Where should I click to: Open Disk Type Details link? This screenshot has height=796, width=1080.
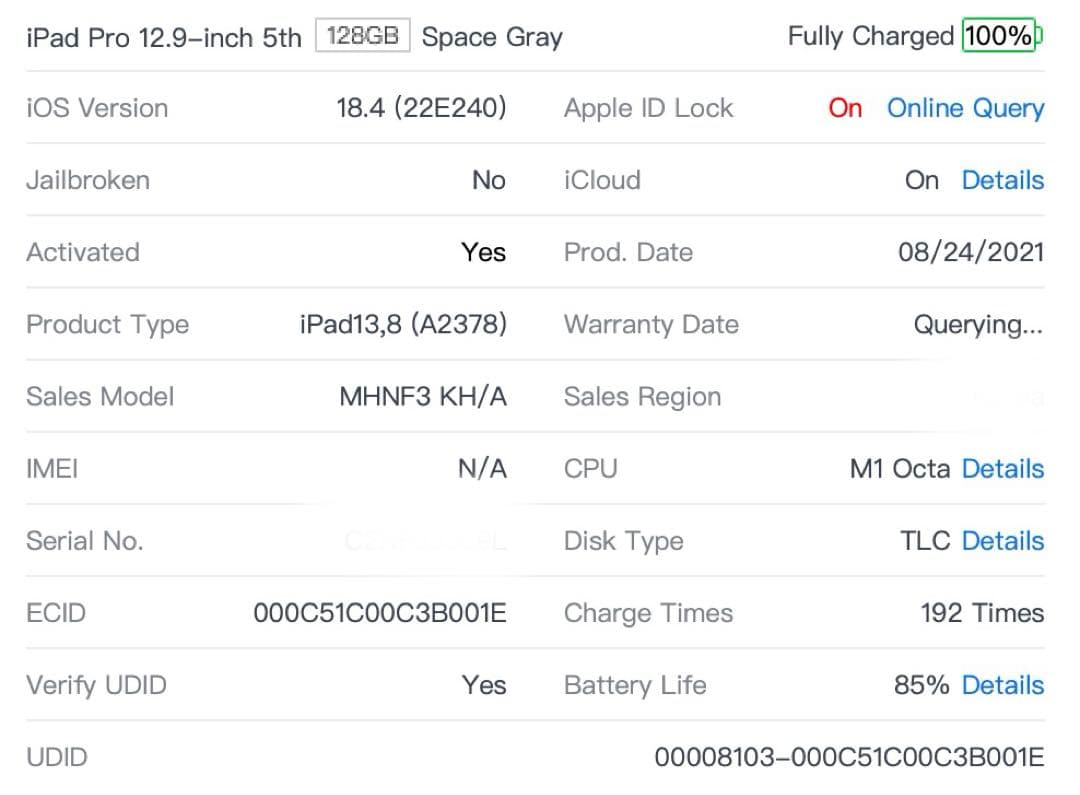click(1002, 541)
